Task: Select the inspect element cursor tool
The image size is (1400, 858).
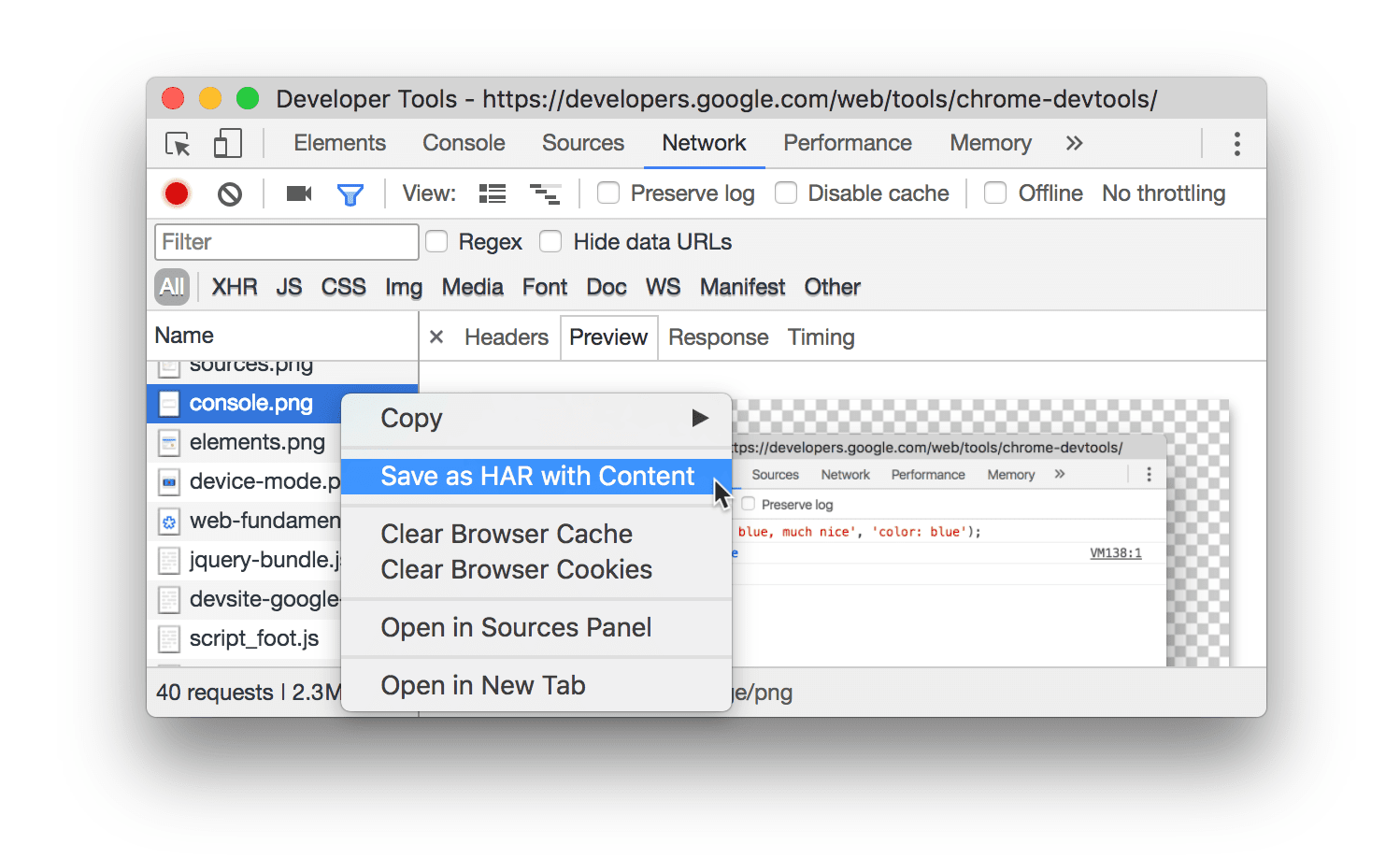Action: pyautogui.click(x=178, y=144)
